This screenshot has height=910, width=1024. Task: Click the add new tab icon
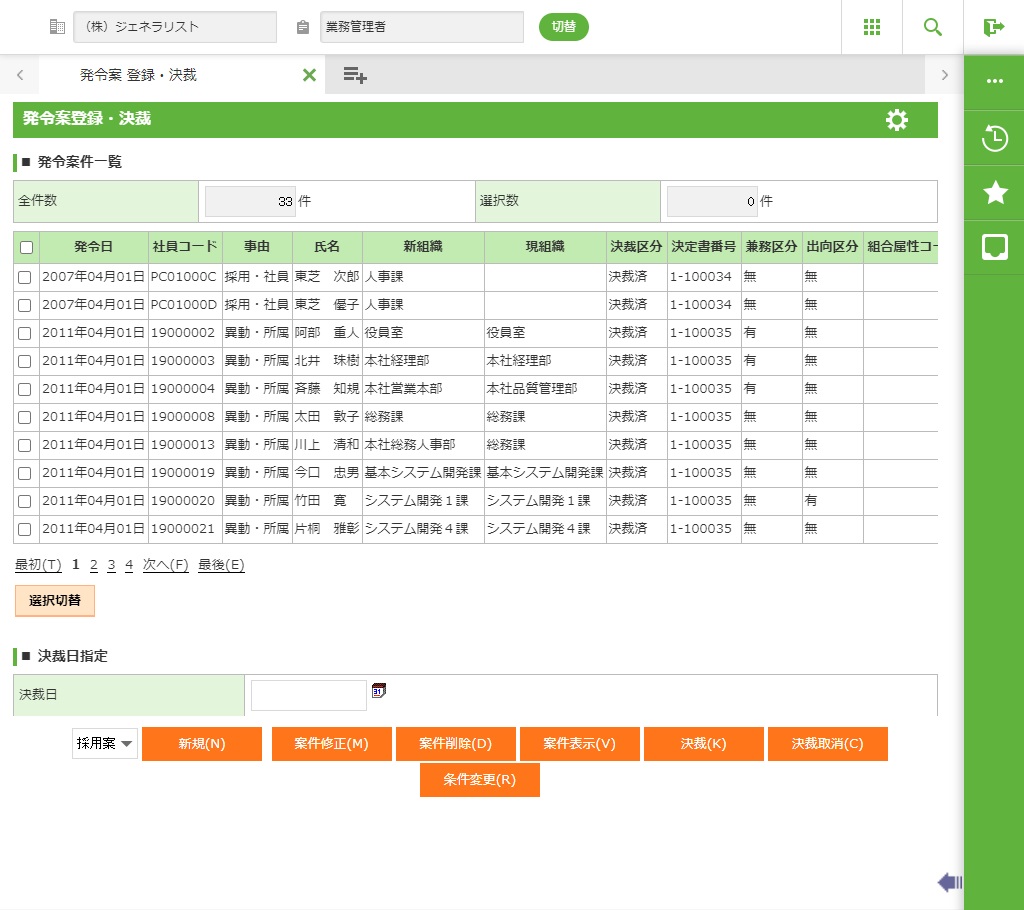click(x=355, y=75)
